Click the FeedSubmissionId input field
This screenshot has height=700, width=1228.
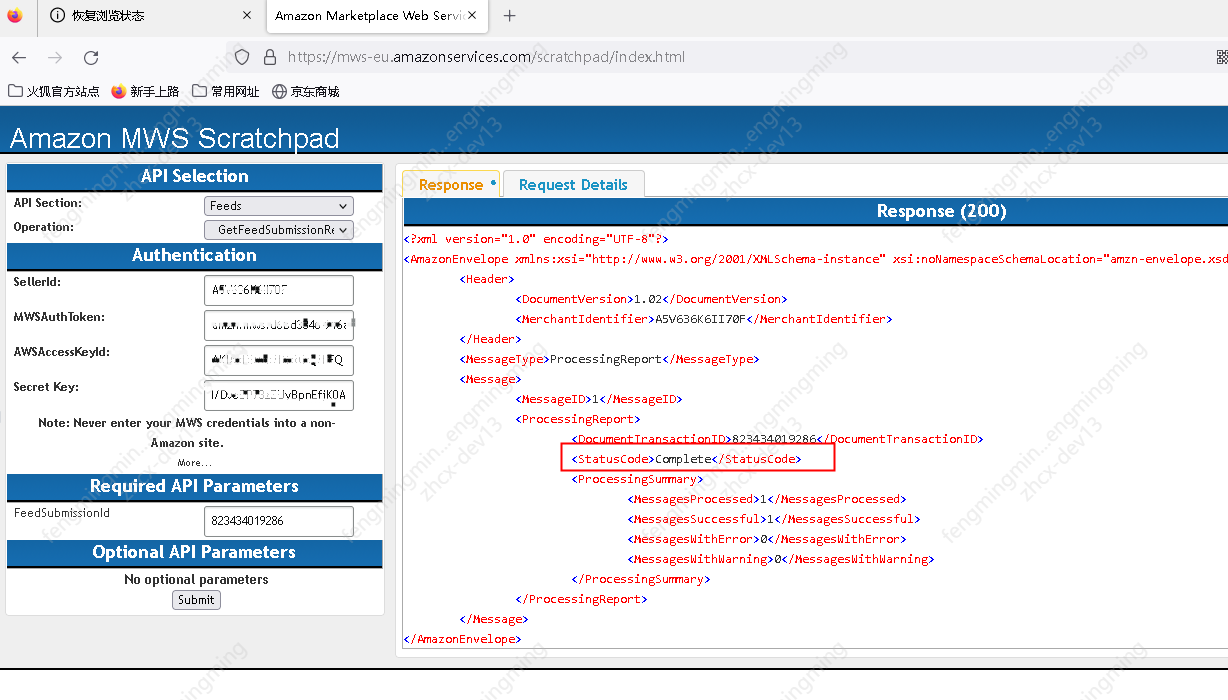coord(279,521)
